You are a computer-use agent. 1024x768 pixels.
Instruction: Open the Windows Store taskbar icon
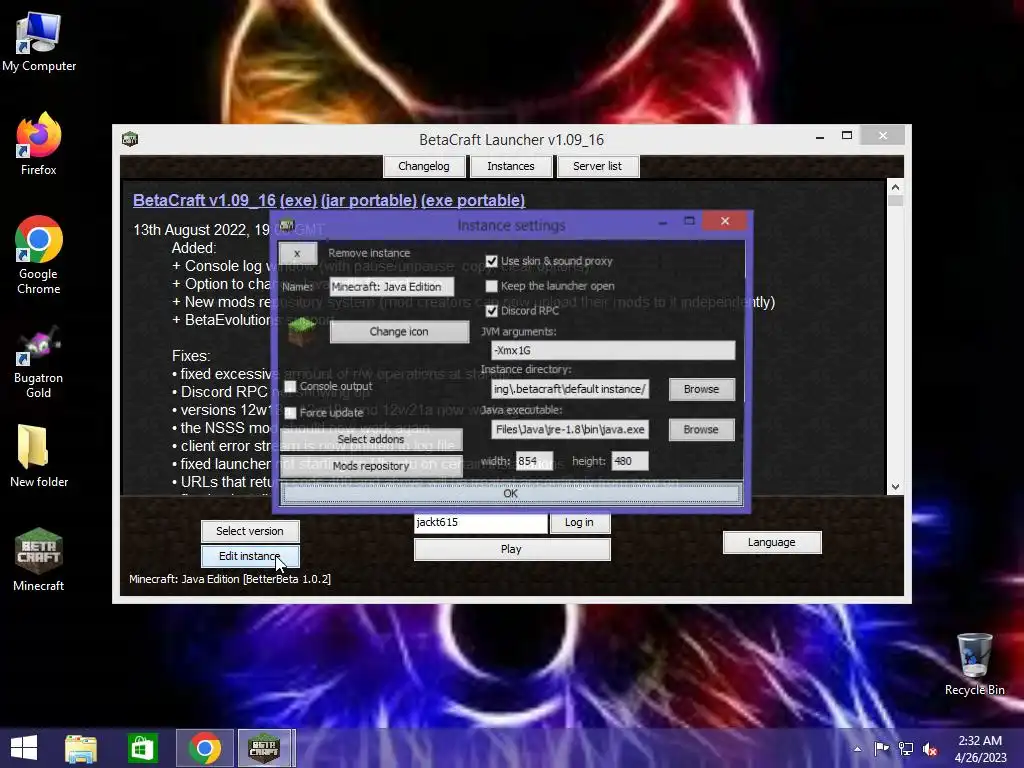point(142,748)
